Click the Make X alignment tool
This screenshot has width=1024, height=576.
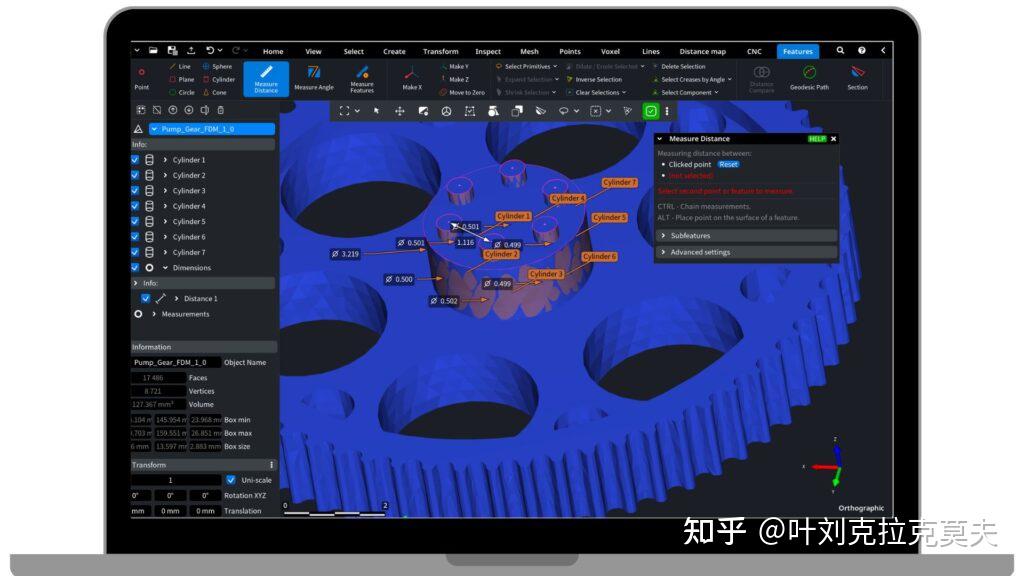[x=411, y=79]
